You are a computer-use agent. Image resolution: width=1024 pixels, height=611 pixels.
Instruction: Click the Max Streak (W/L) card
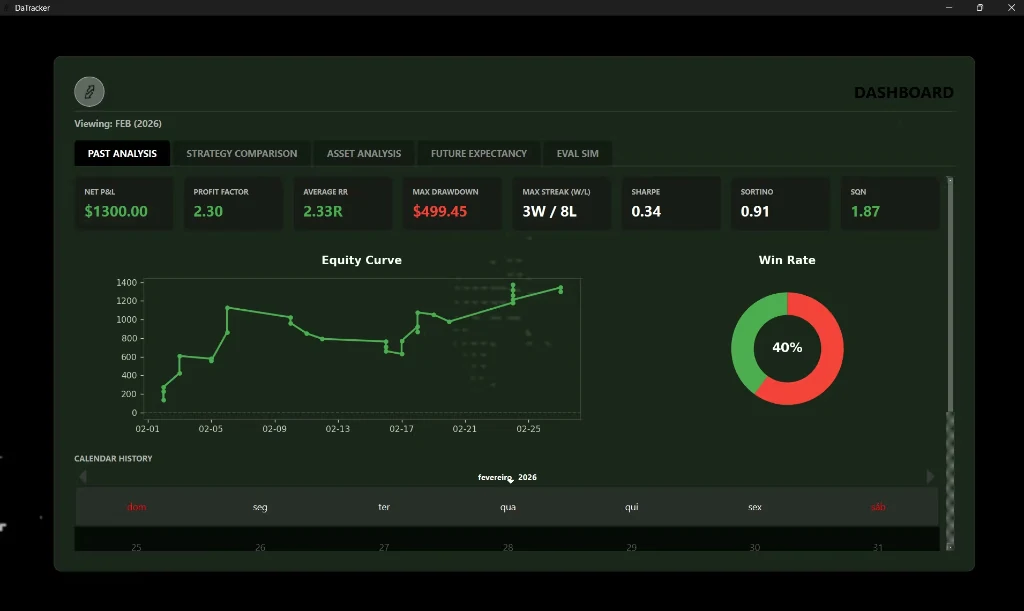click(x=561, y=203)
